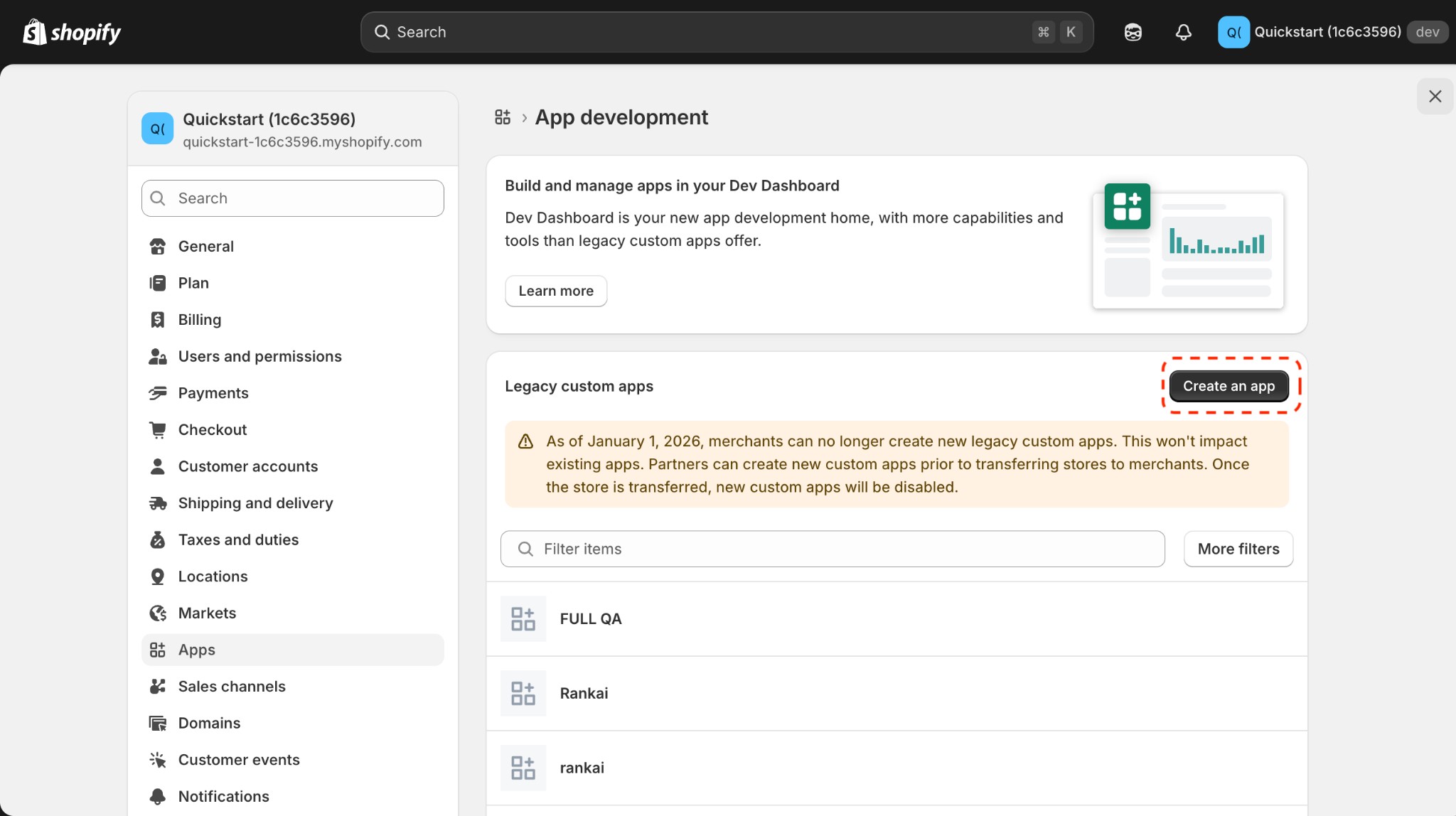The image size is (1456, 816).
Task: Select the FULL QA app icon
Action: (x=523, y=618)
